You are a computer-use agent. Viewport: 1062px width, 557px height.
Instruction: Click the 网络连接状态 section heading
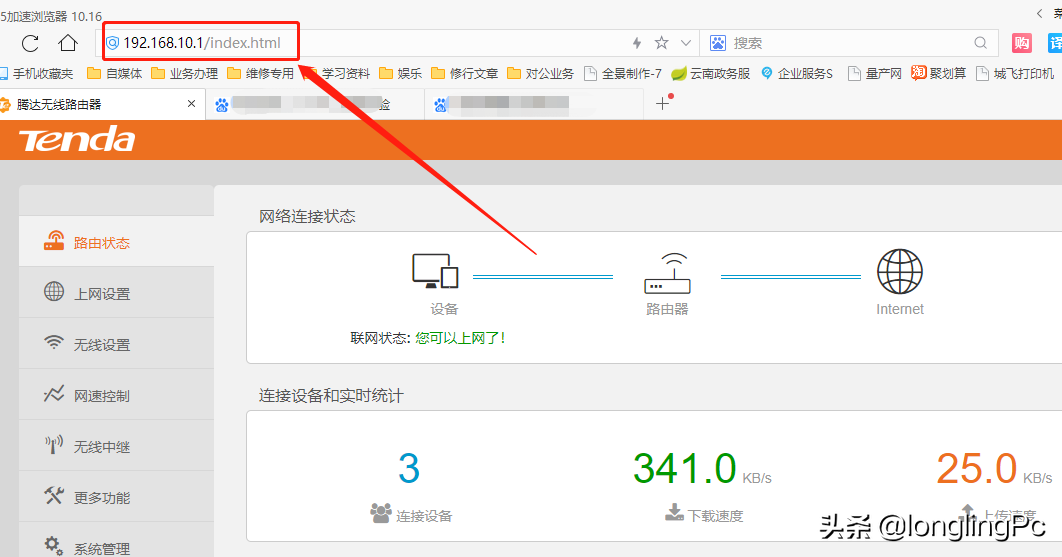click(x=307, y=216)
